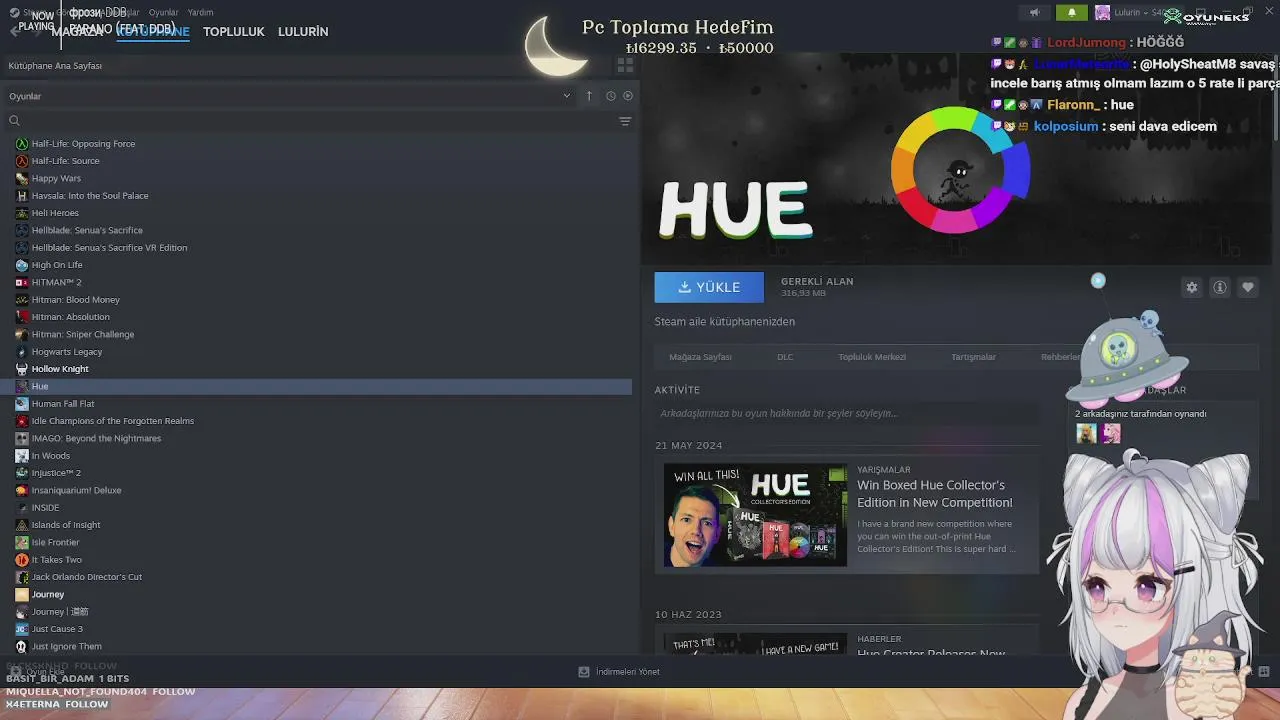
Task: Click the library search magnifier icon
Action: [x=14, y=121]
